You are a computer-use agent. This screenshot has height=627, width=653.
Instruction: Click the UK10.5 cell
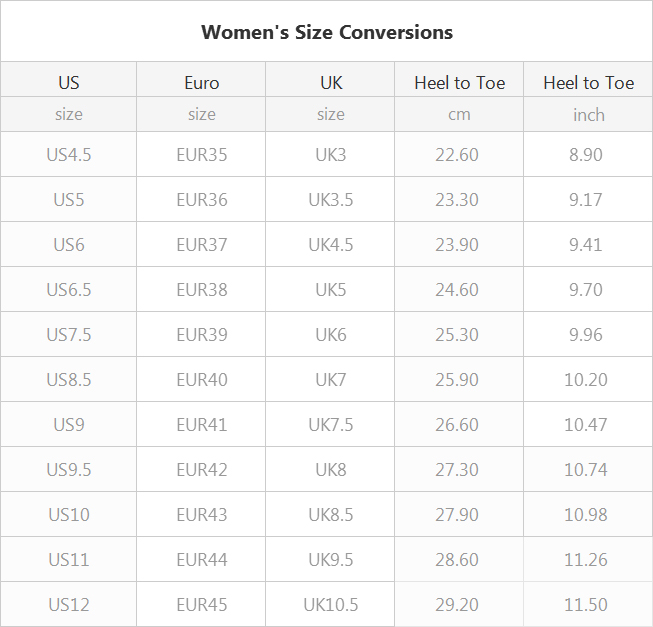click(x=331, y=605)
